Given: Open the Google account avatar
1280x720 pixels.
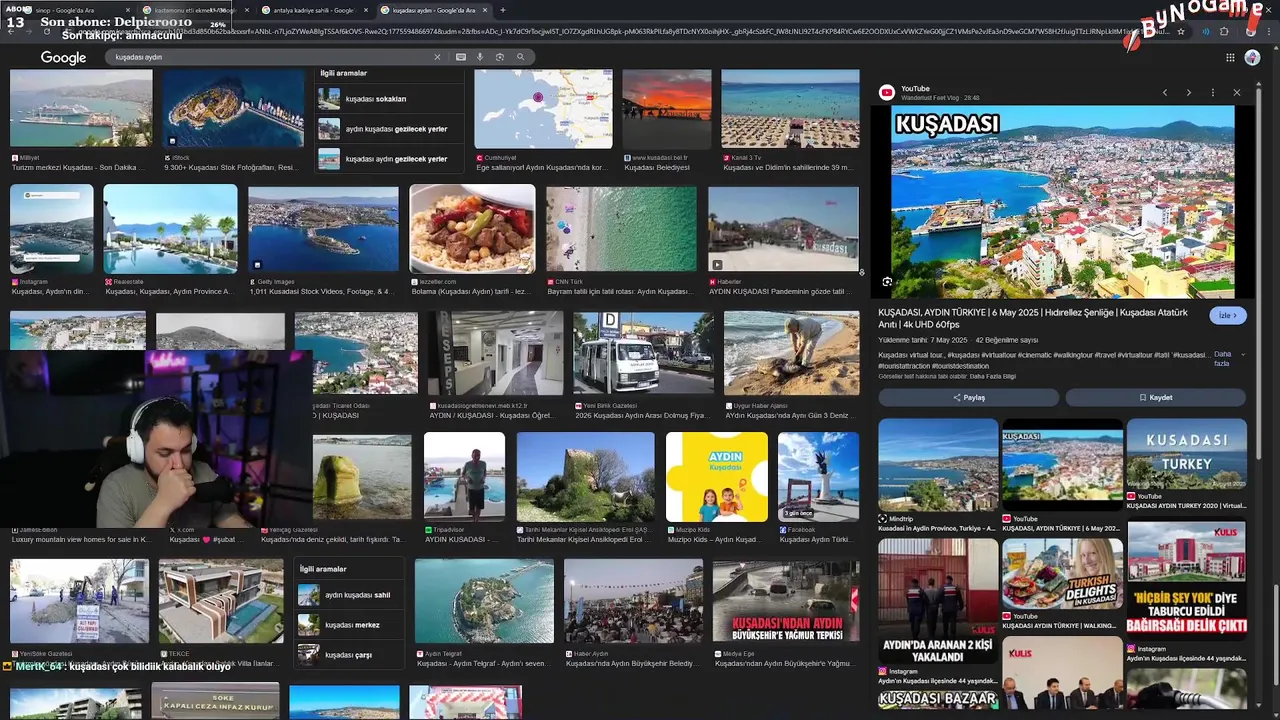Looking at the screenshot, I should (1252, 57).
